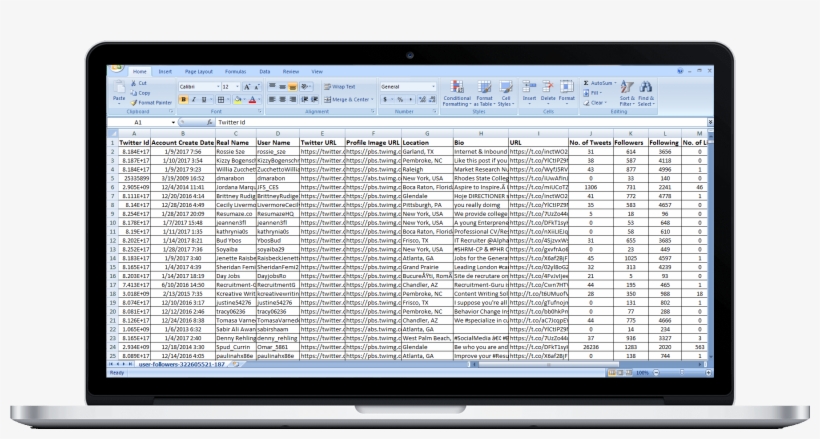Open Cell Styles gallery
820x439 pixels.
tap(506, 94)
